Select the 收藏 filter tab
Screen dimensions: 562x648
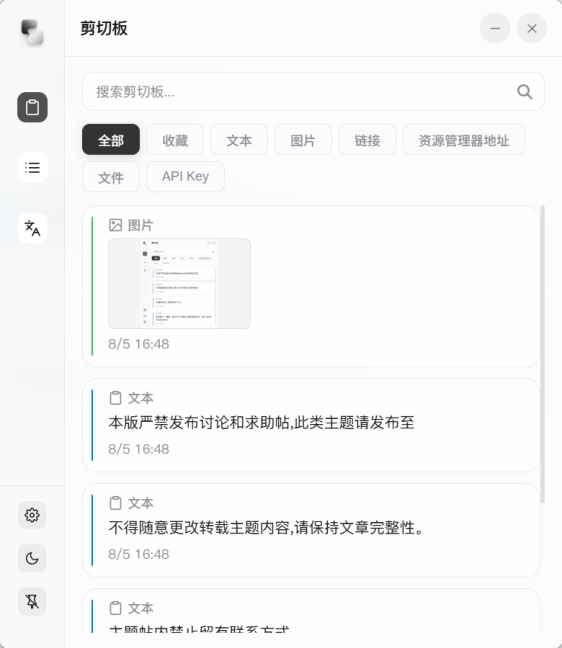click(x=175, y=140)
